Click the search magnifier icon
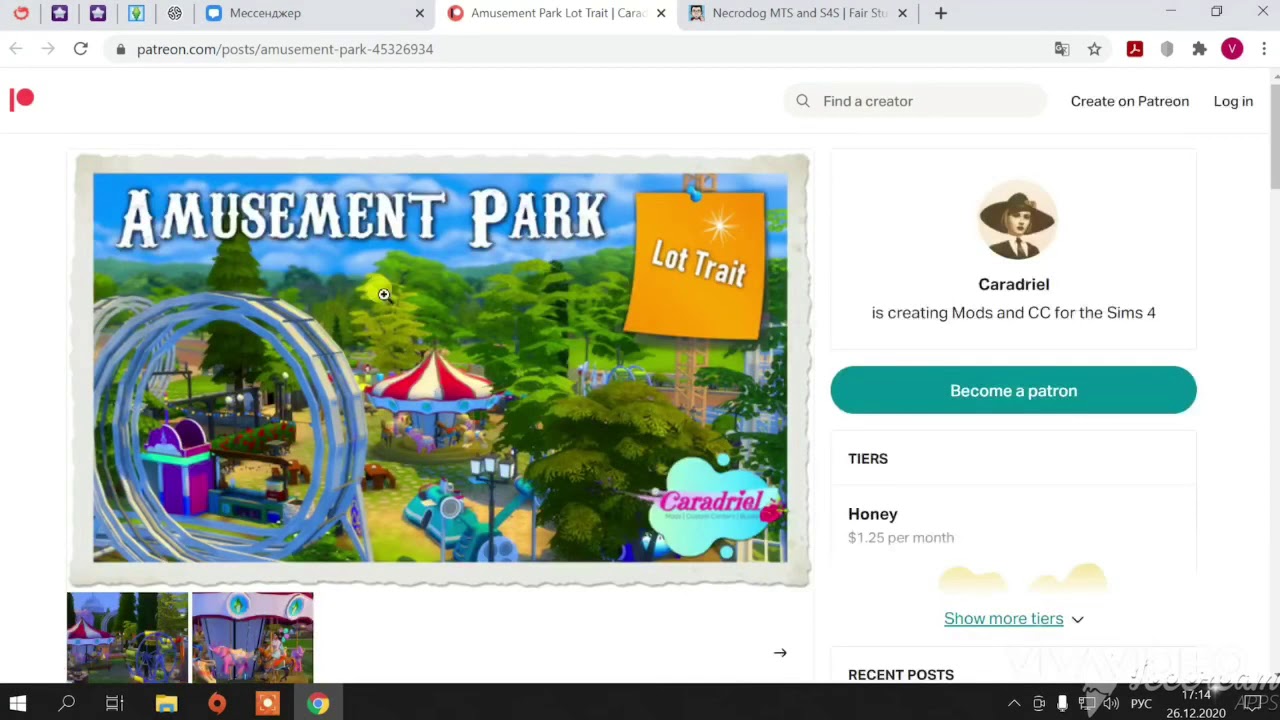1280x720 pixels. click(x=803, y=101)
